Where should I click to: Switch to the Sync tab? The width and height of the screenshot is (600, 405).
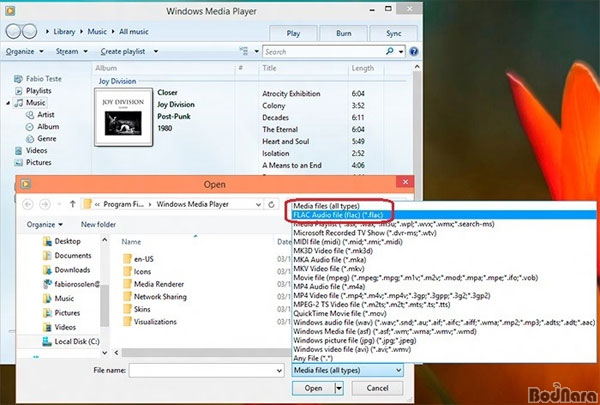(x=394, y=33)
